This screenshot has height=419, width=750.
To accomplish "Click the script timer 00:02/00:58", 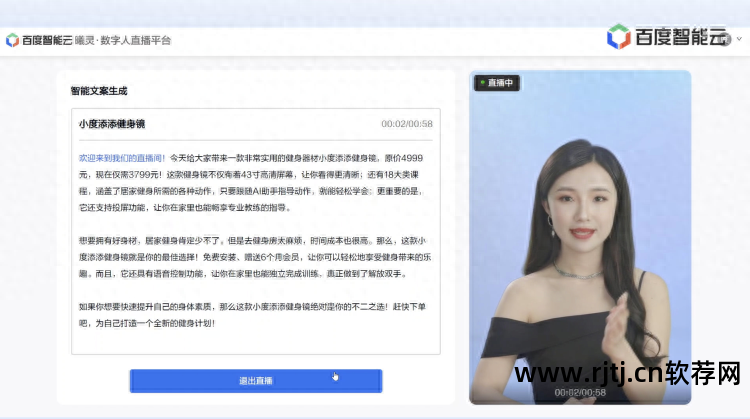I will 407,124.
